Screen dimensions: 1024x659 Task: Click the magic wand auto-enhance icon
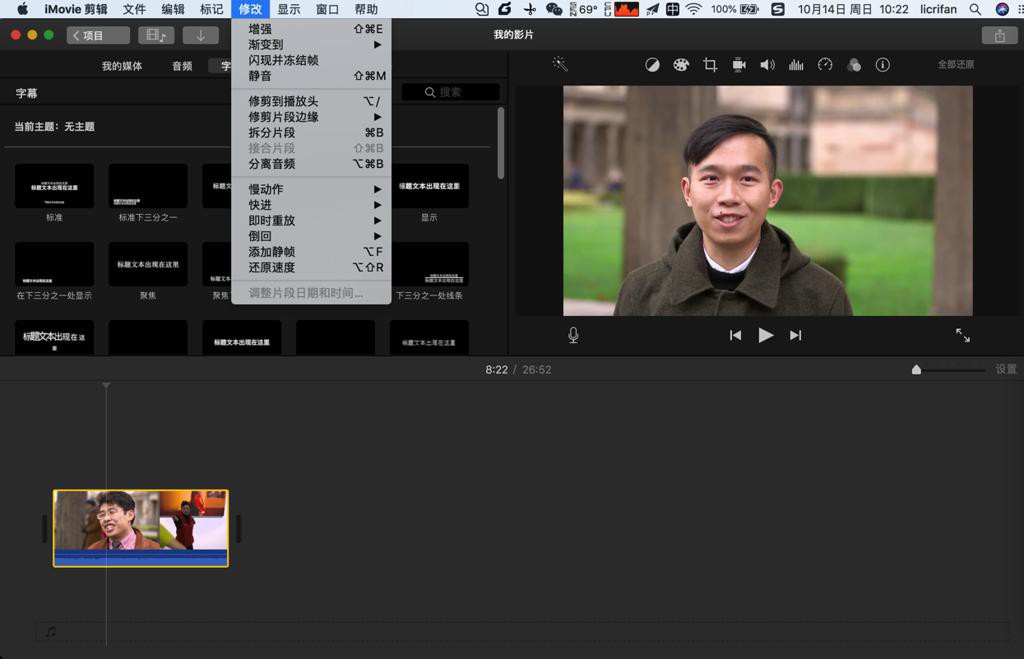coord(560,65)
